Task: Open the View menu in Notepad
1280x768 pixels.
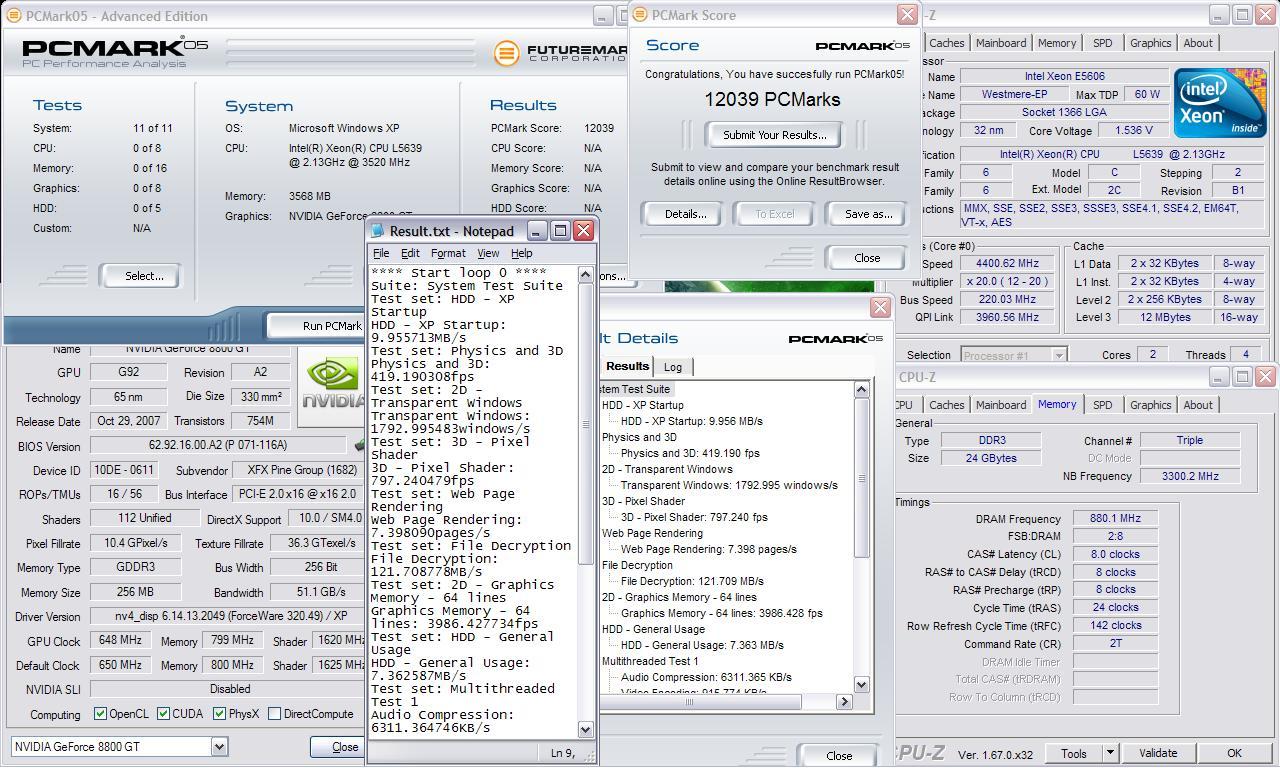Action: 488,253
